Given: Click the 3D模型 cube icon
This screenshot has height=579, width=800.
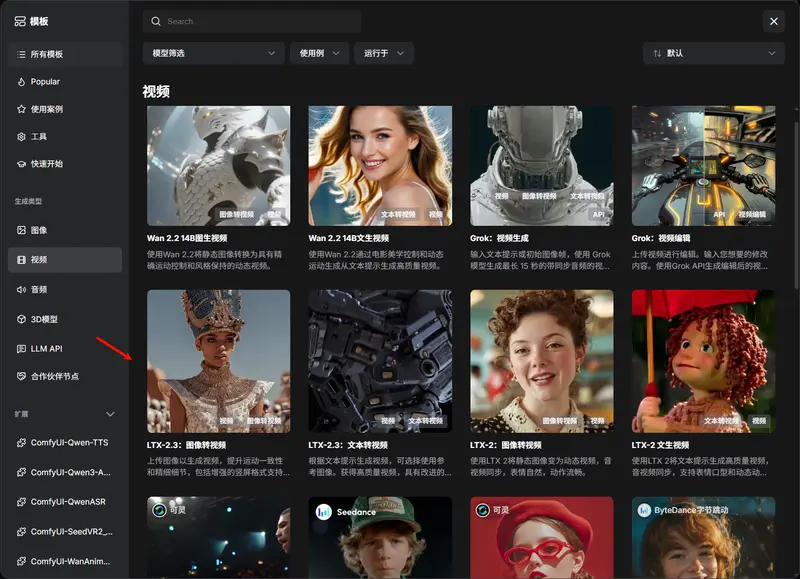Looking at the screenshot, I should pos(21,319).
